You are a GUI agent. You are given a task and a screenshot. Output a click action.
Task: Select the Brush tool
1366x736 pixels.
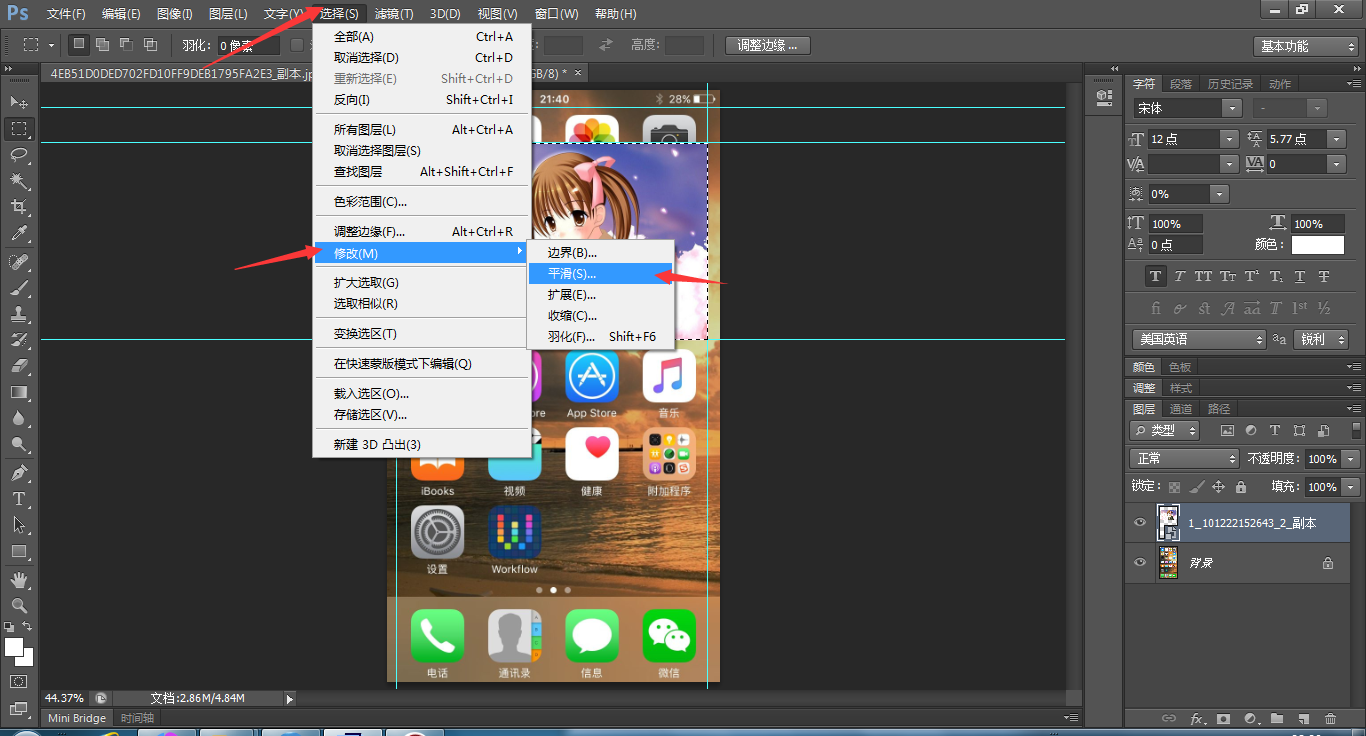pos(19,288)
